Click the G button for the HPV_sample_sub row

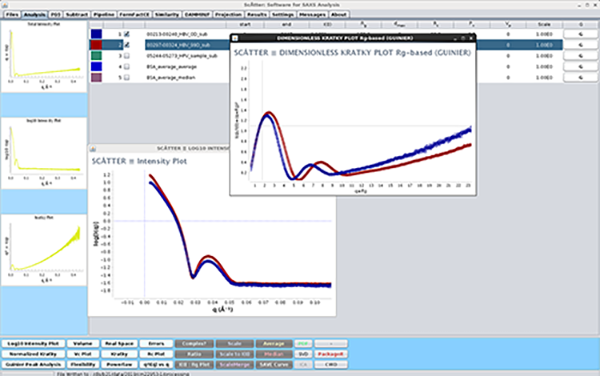(x=580, y=56)
